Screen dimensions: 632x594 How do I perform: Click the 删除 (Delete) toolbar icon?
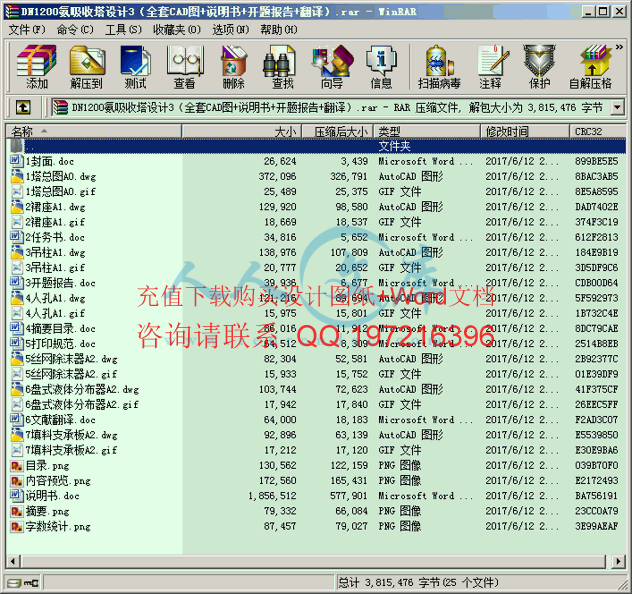[x=233, y=67]
